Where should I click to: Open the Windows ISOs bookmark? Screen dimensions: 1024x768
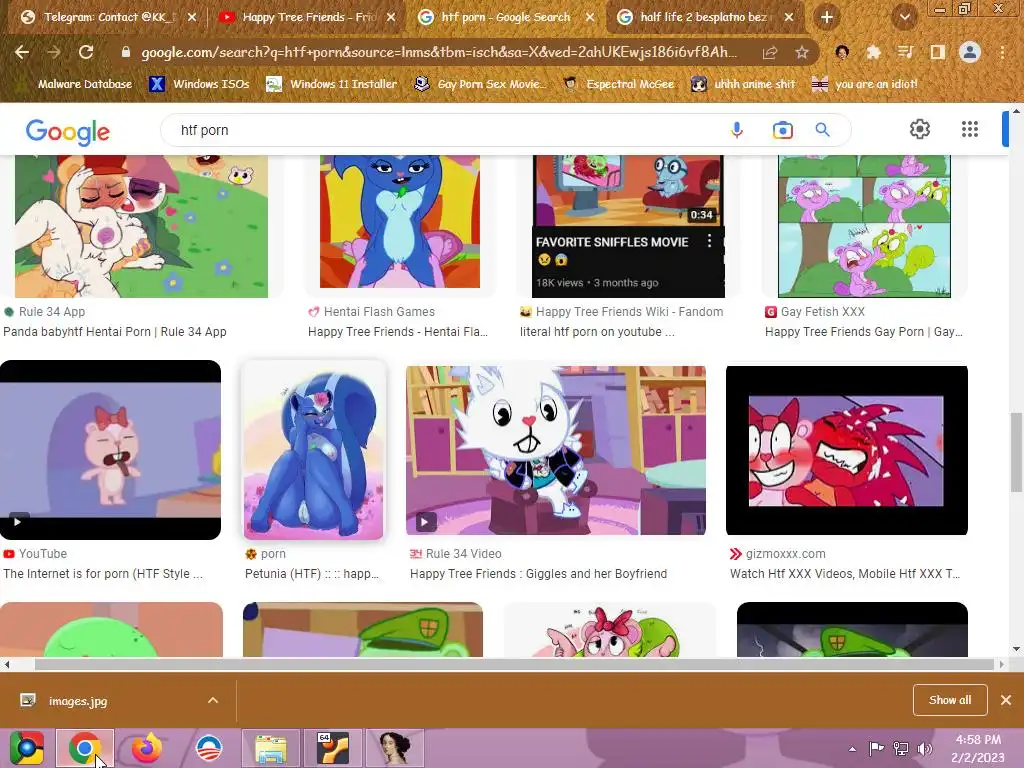199,84
